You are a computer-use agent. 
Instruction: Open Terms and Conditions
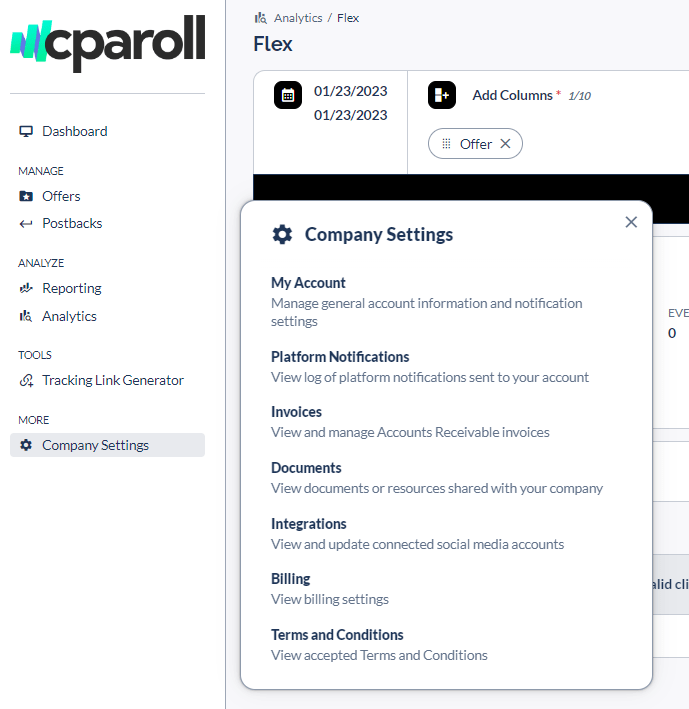click(337, 635)
